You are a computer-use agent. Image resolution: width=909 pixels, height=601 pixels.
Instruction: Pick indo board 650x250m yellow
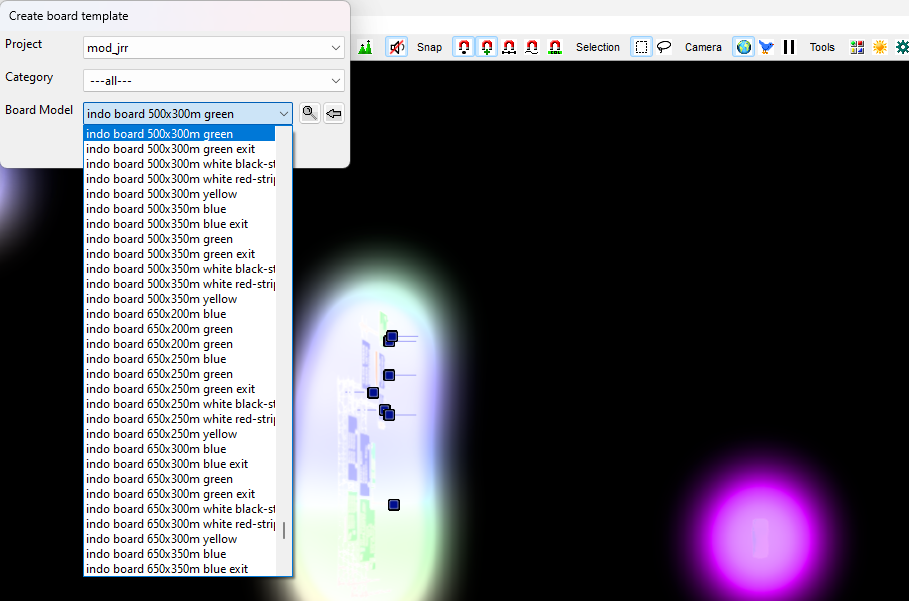180,434
